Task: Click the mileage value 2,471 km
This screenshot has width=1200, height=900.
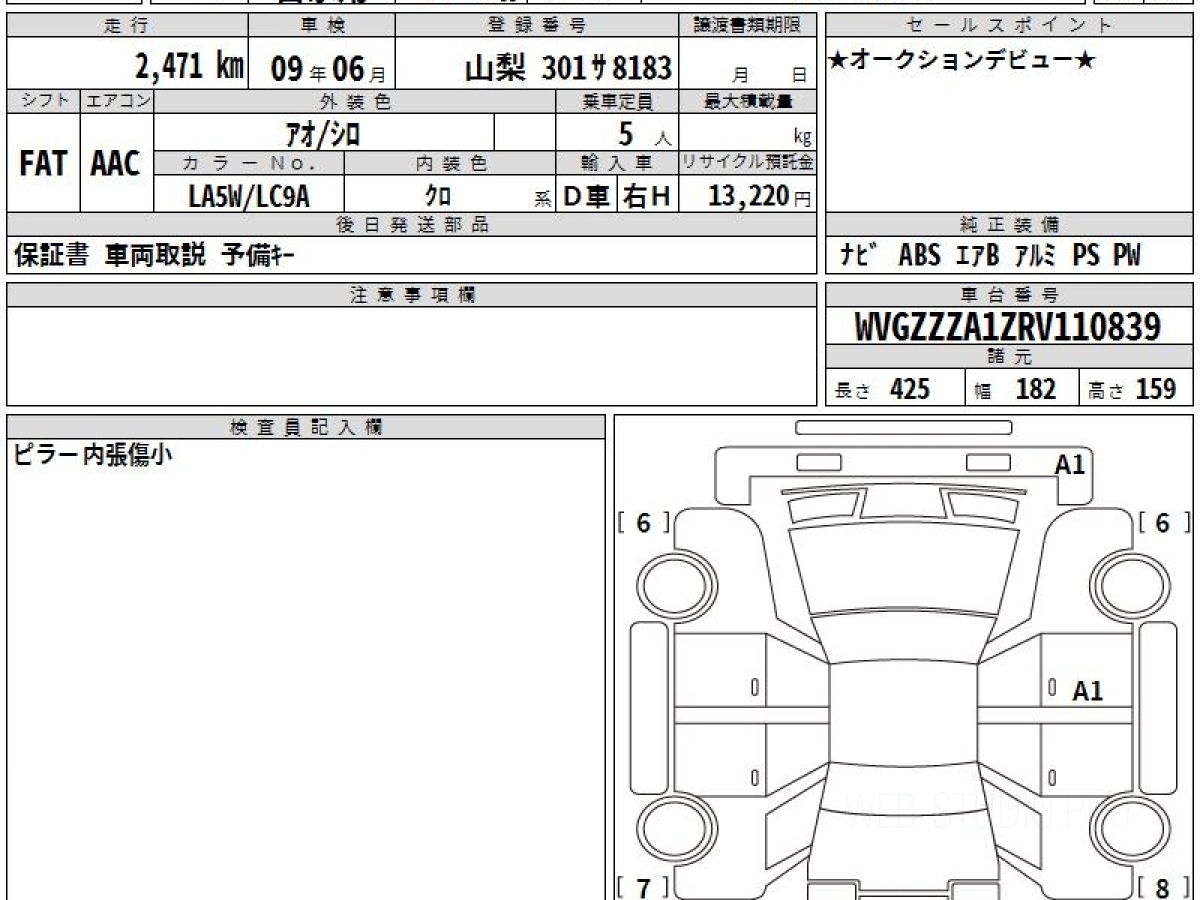Action: pyautogui.click(x=190, y=66)
